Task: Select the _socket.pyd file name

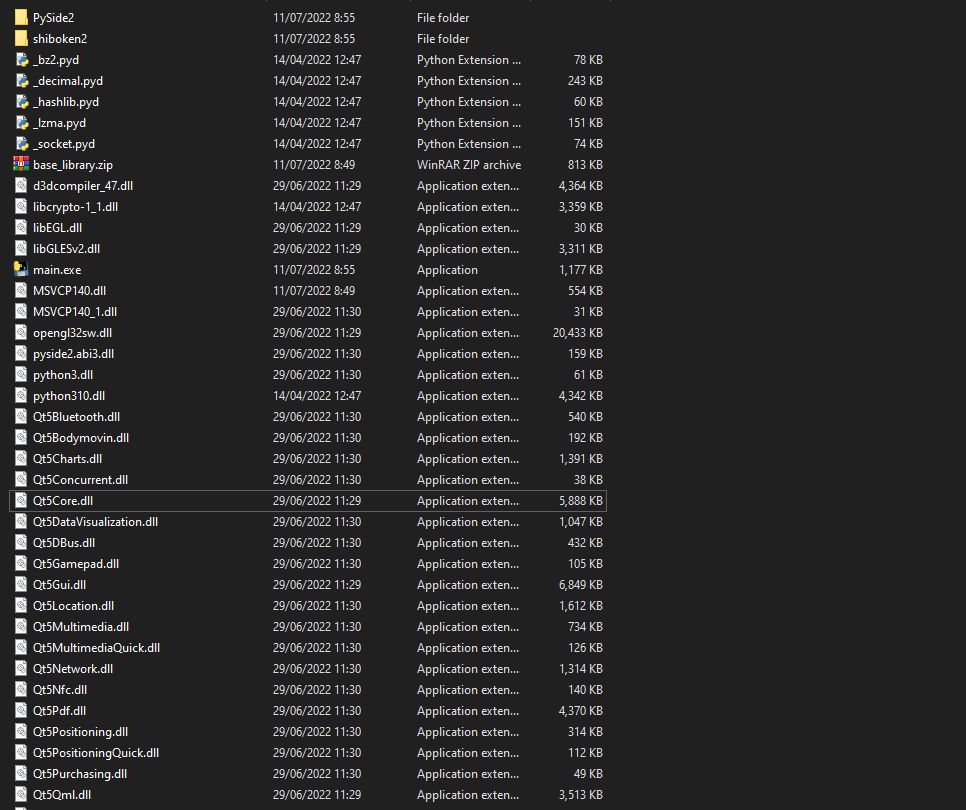Action: click(x=64, y=144)
